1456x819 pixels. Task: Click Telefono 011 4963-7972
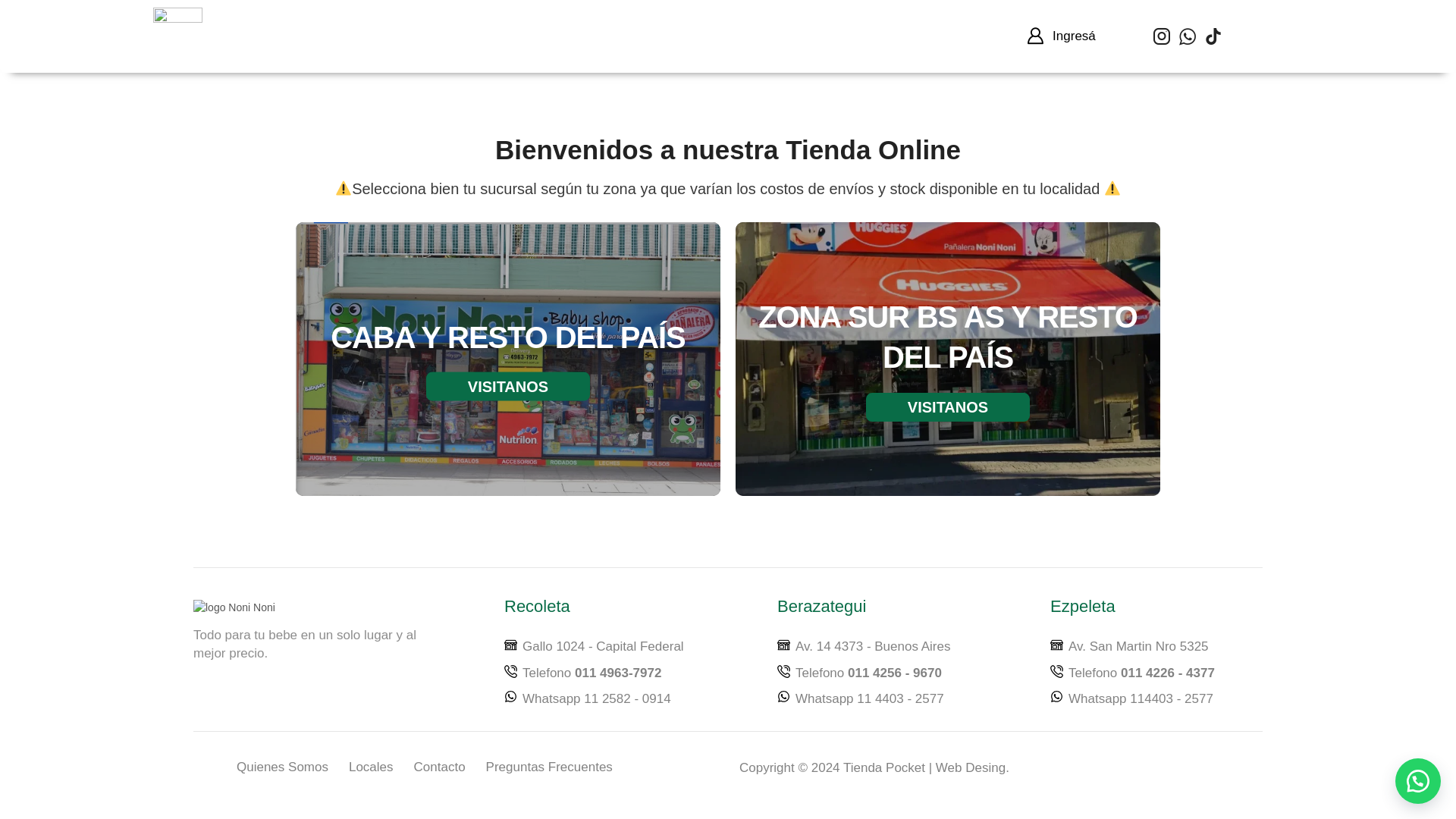click(x=591, y=673)
